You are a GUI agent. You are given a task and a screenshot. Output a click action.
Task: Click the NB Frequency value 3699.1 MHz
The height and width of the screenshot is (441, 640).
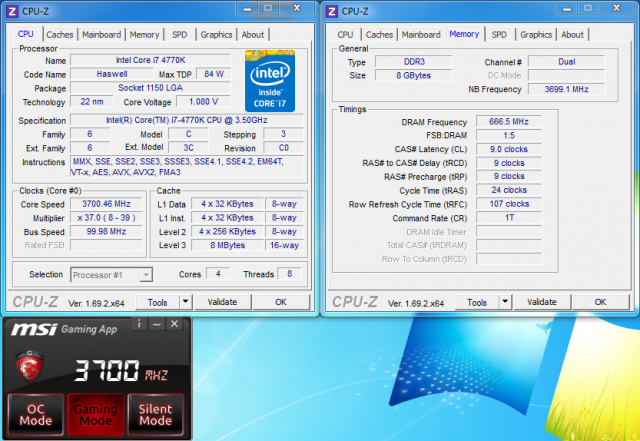567,89
